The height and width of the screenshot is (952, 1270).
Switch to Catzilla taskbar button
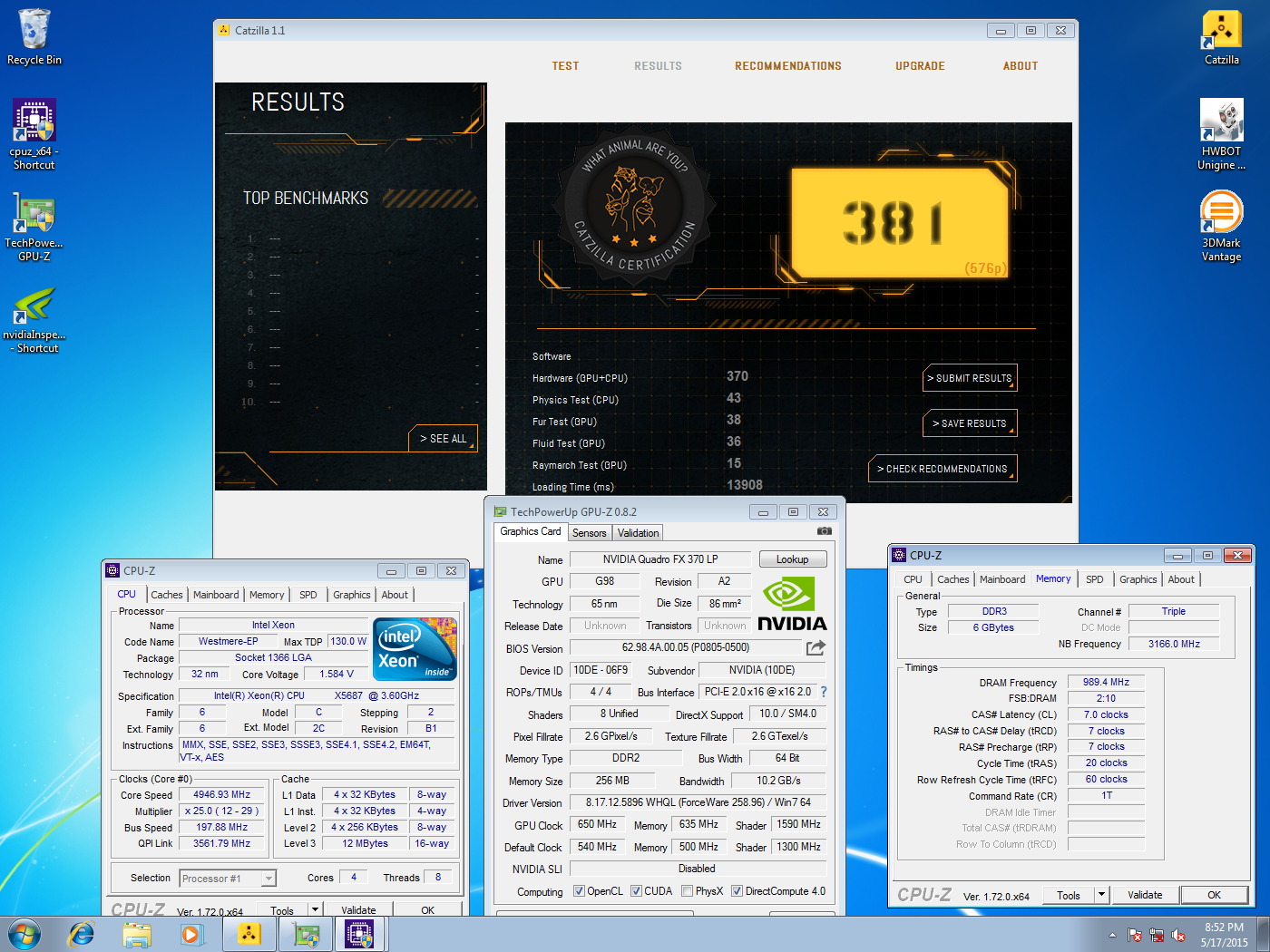249,934
